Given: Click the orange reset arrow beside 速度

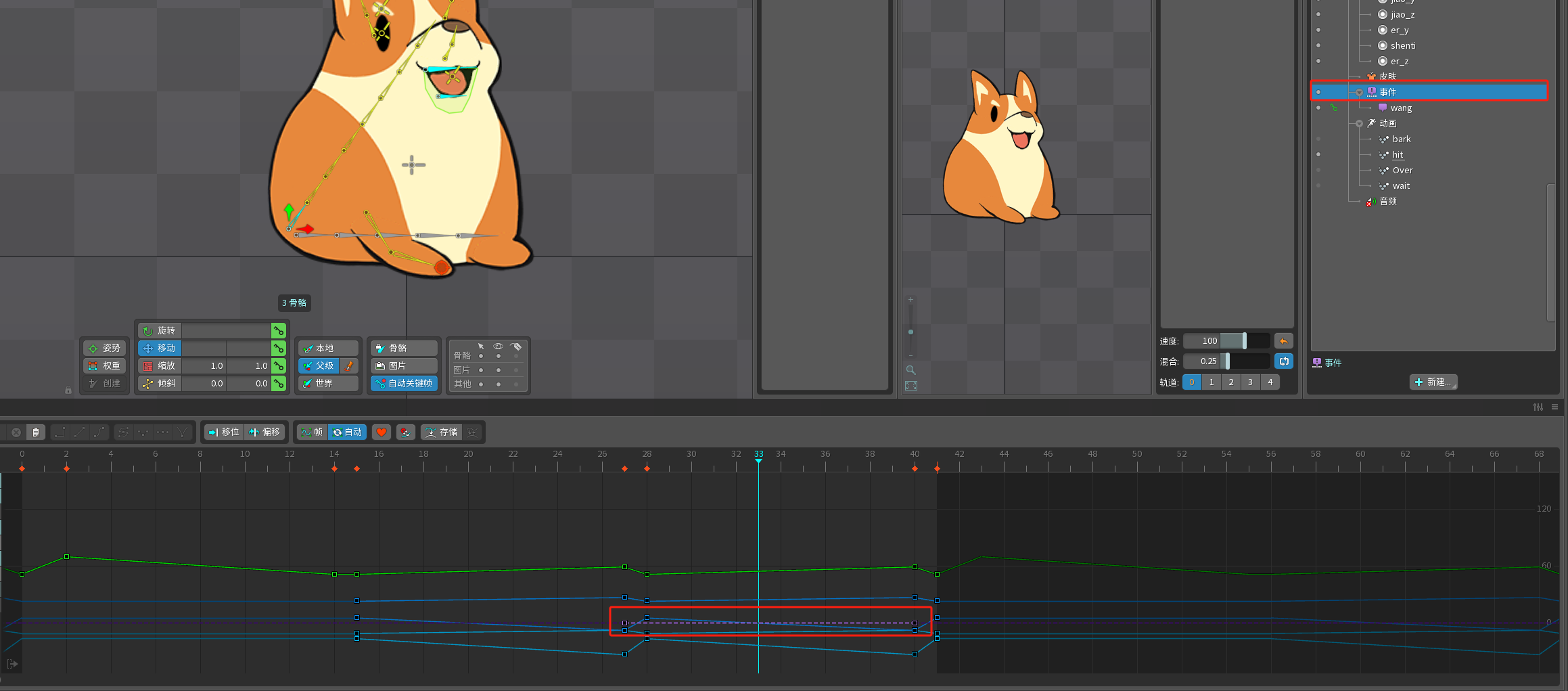Looking at the screenshot, I should 1283,341.
